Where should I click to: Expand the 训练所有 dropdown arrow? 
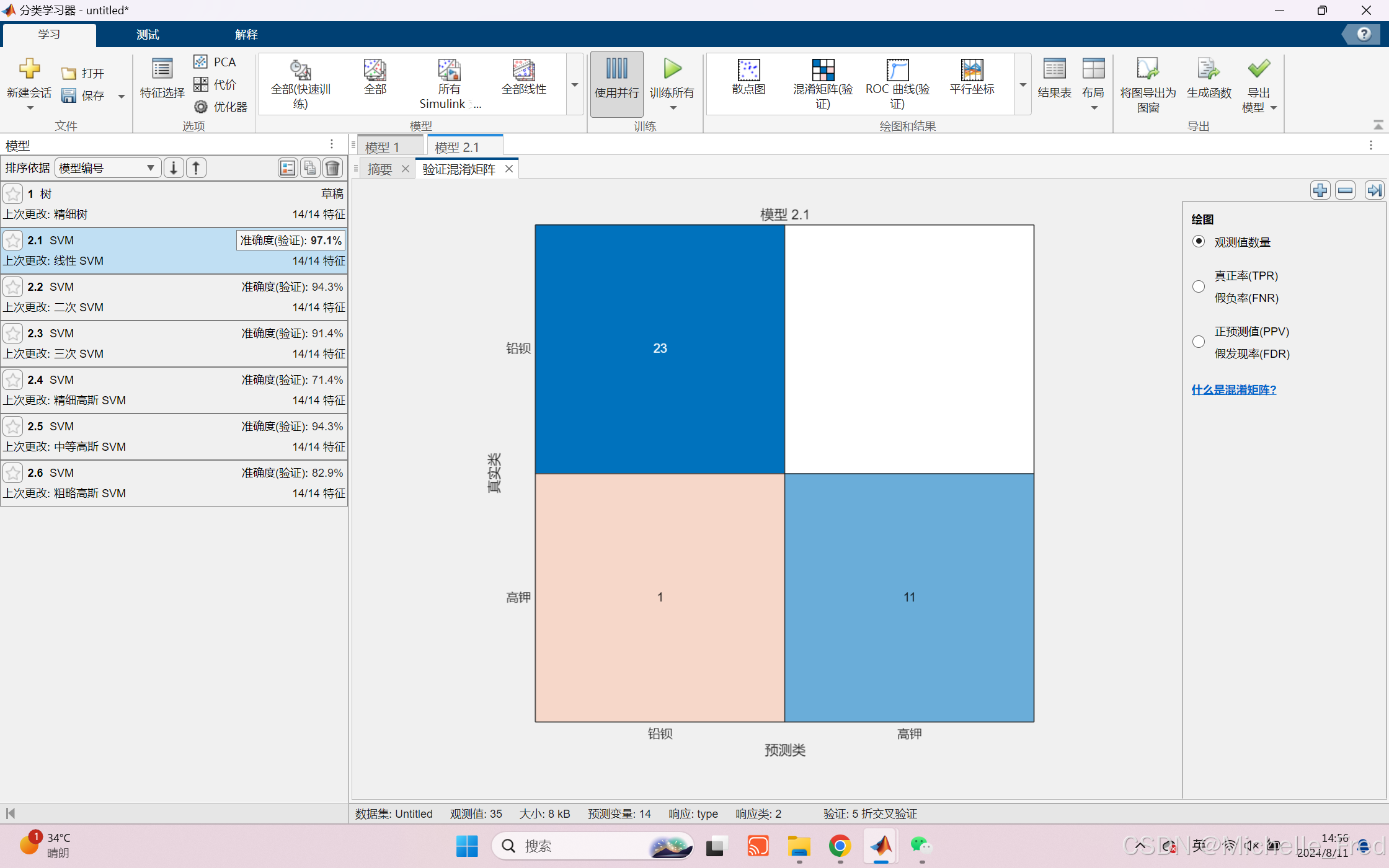[673, 108]
